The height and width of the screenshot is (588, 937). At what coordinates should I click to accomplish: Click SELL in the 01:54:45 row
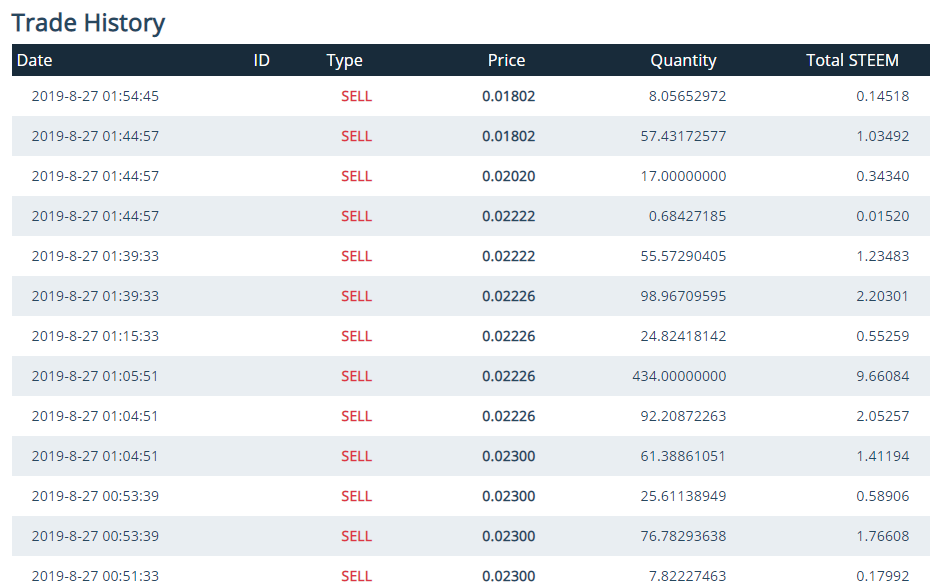pos(356,96)
